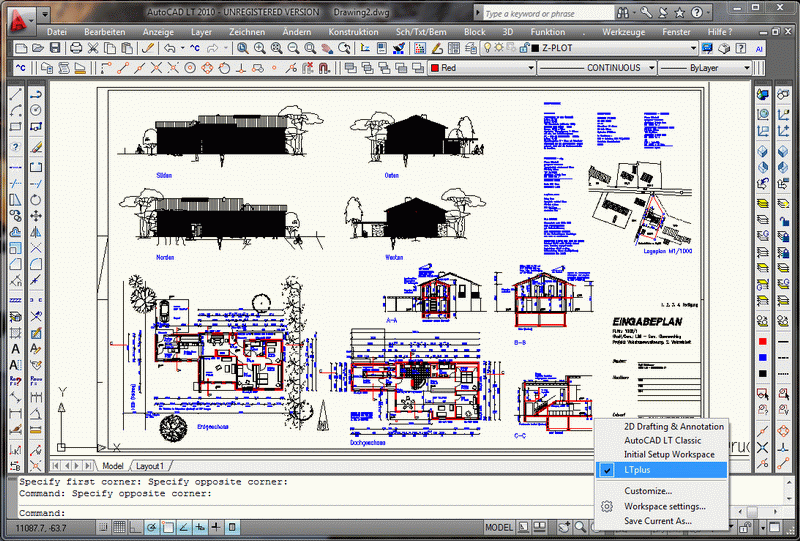Click the Snap to Center circle icon
Image resolution: width=800 pixels, height=541 pixels.
190,68
